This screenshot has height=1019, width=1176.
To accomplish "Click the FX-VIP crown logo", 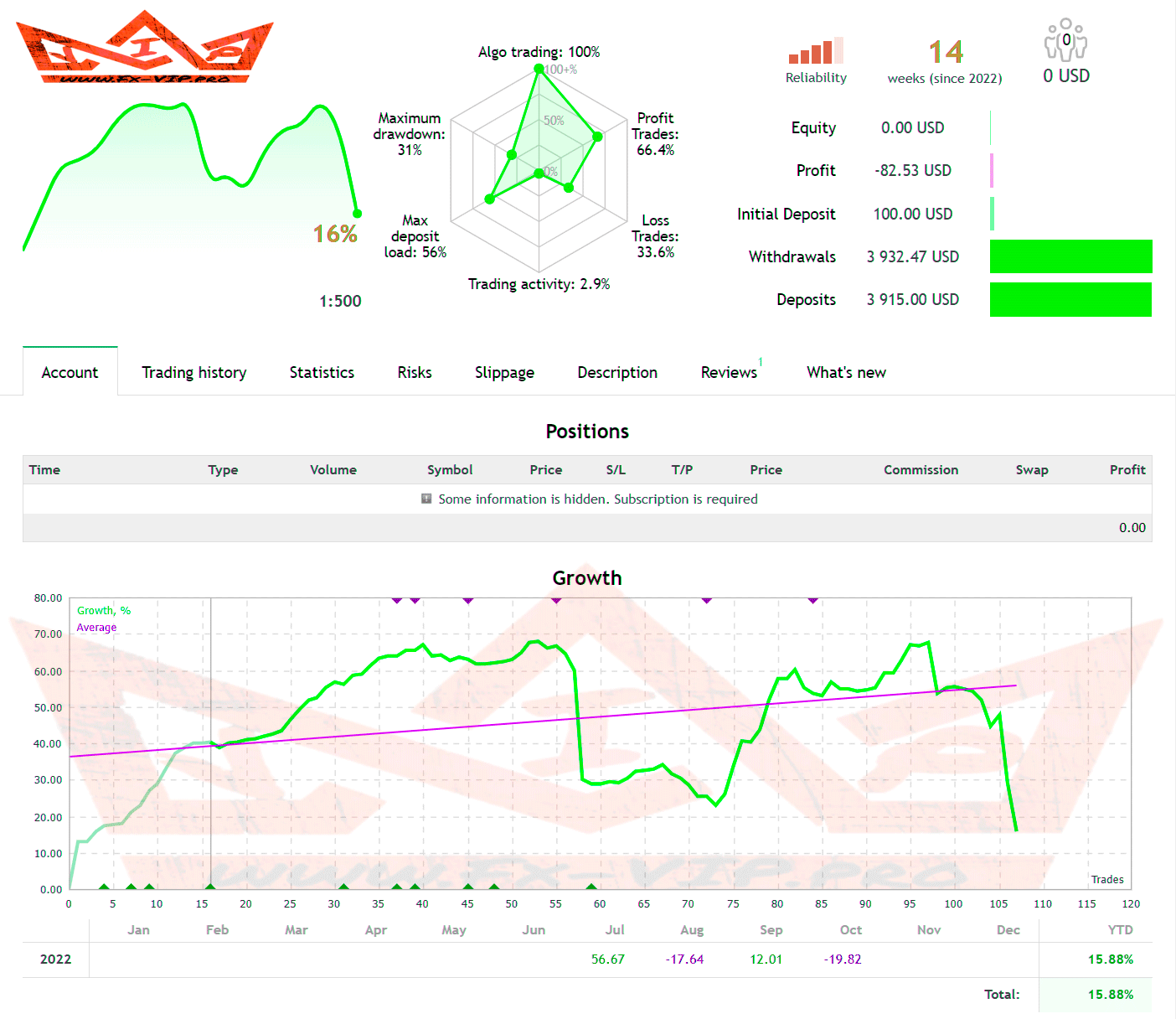I will (x=145, y=48).
